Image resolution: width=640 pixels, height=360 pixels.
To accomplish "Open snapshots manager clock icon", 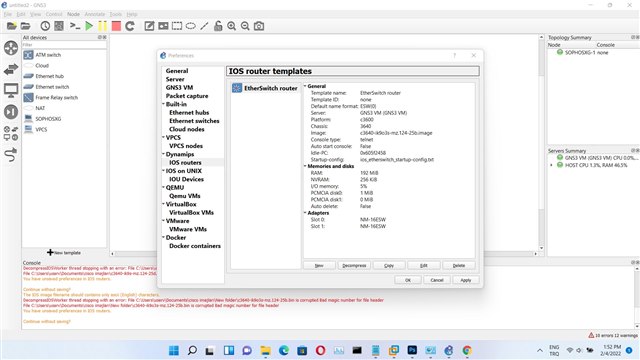I will [45, 26].
